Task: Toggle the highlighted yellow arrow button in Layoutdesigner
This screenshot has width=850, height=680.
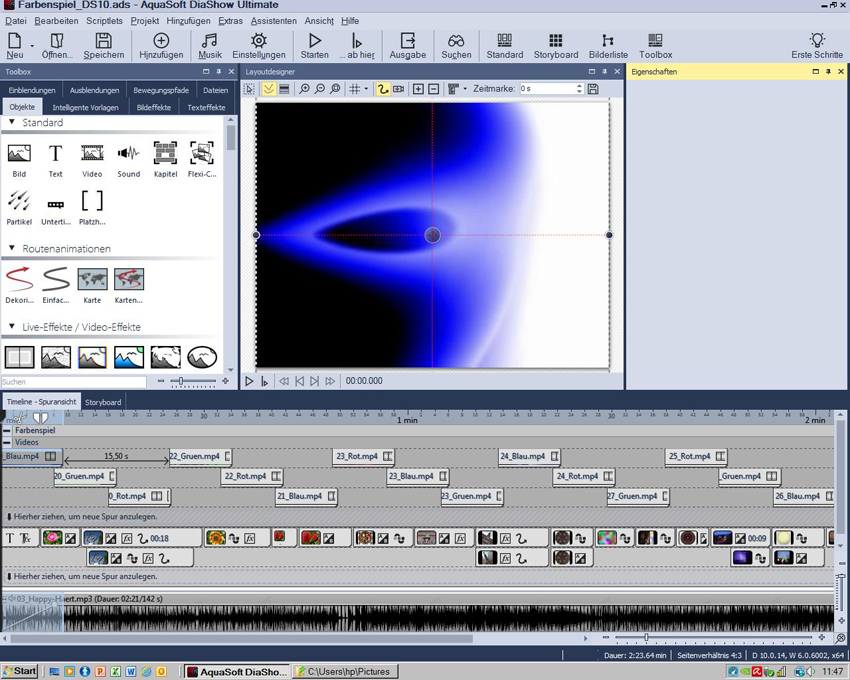Action: pos(269,89)
